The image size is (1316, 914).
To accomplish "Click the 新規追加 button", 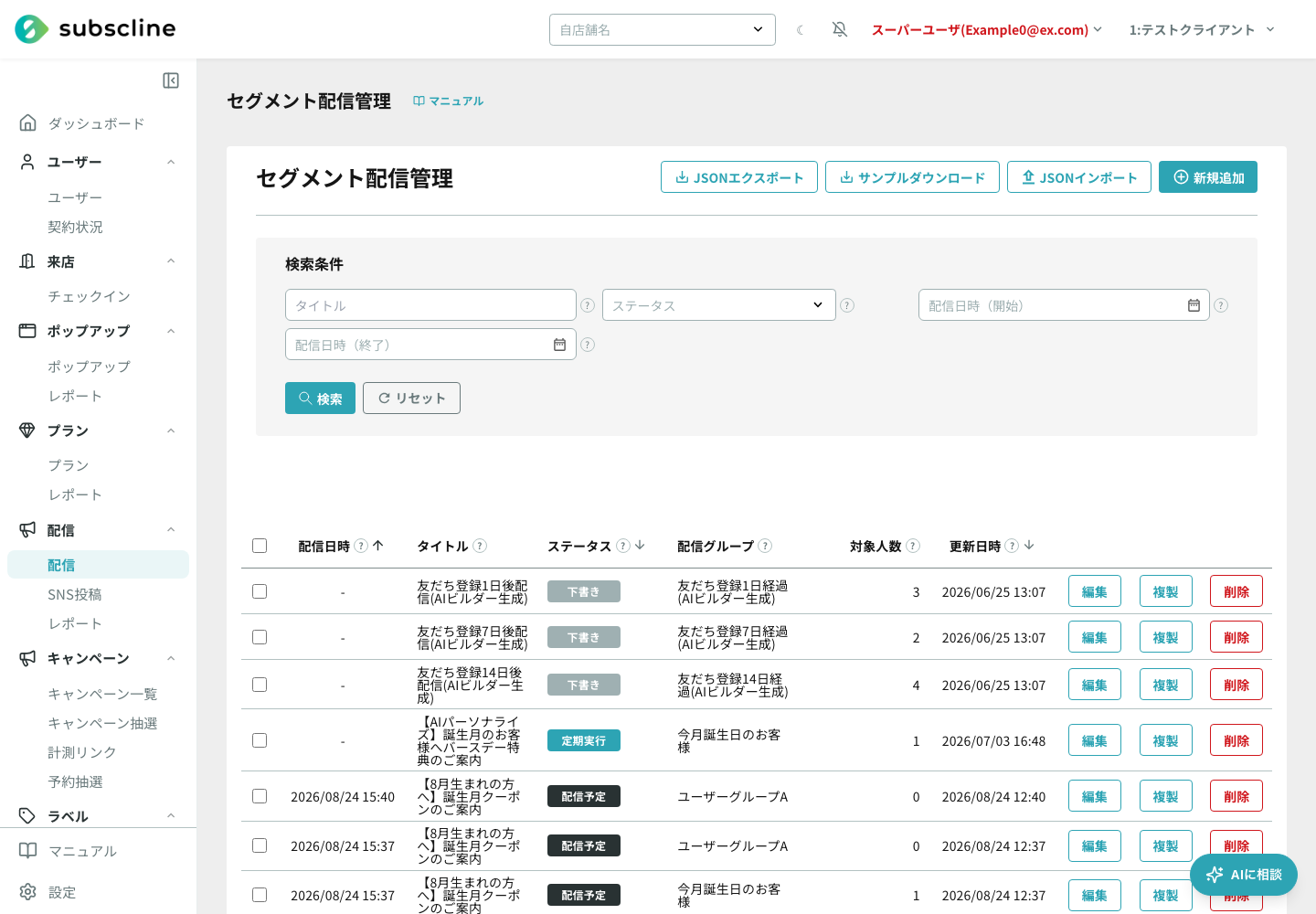I will 1208,177.
